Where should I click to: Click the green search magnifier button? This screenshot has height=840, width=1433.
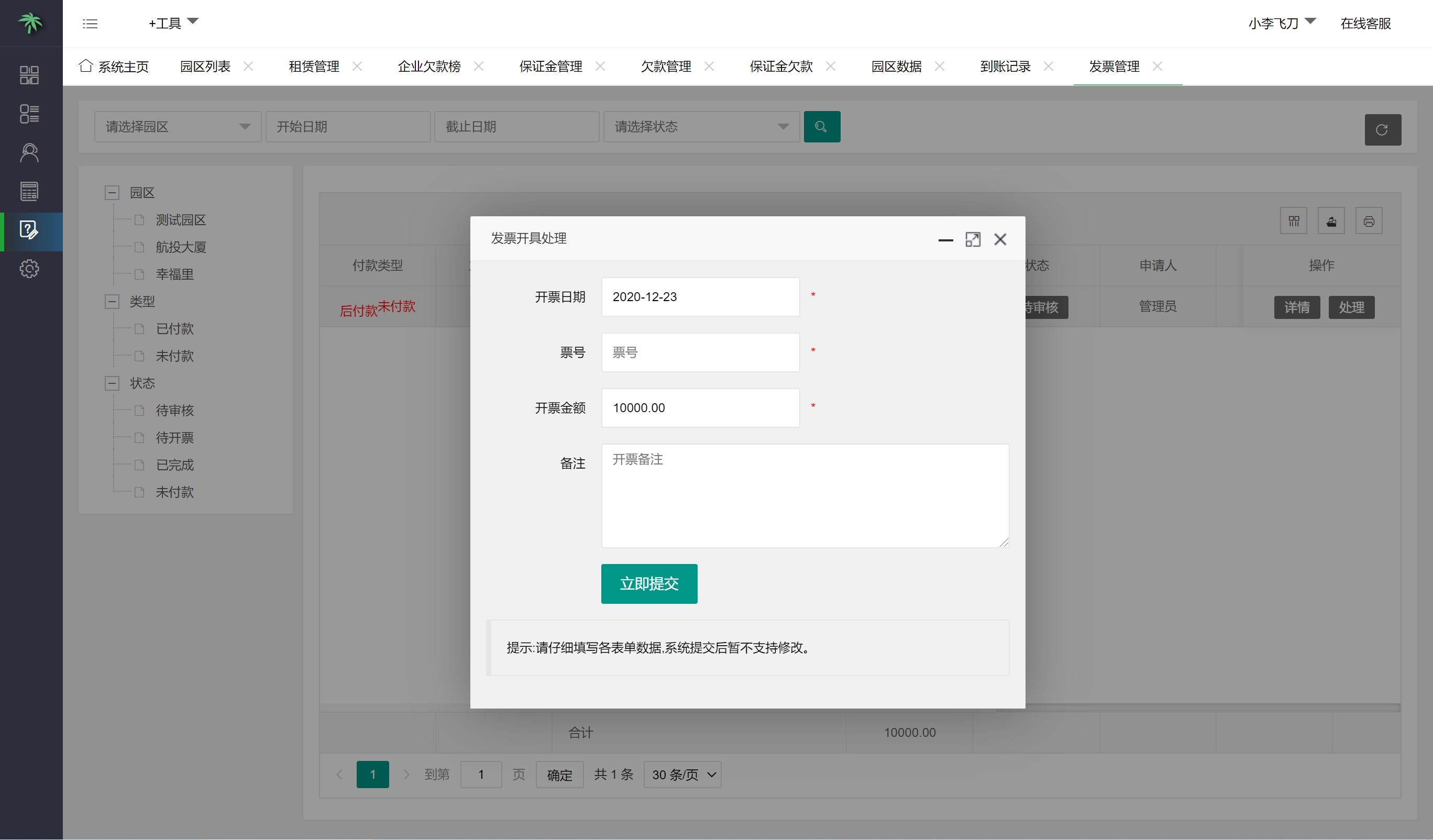[822, 126]
